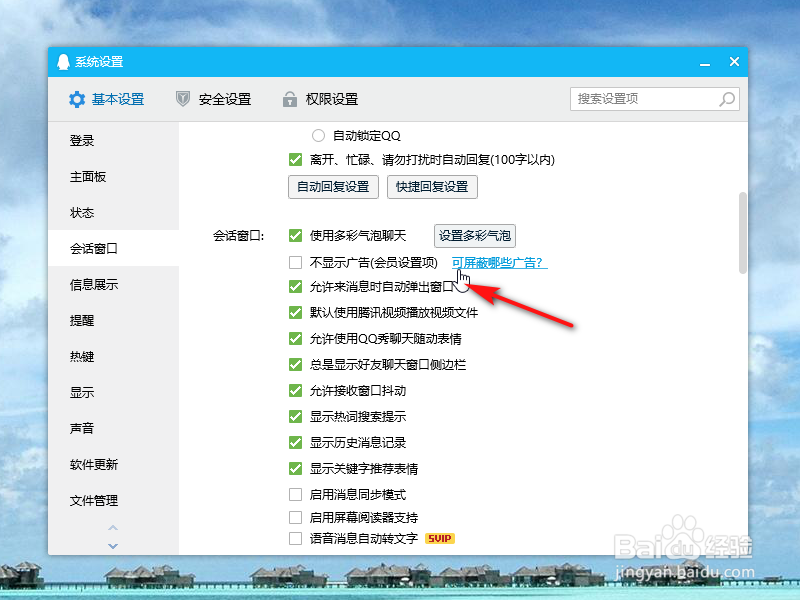Open the 可屏蔽哪些广告? link
800x600 pixels.
pos(499,262)
